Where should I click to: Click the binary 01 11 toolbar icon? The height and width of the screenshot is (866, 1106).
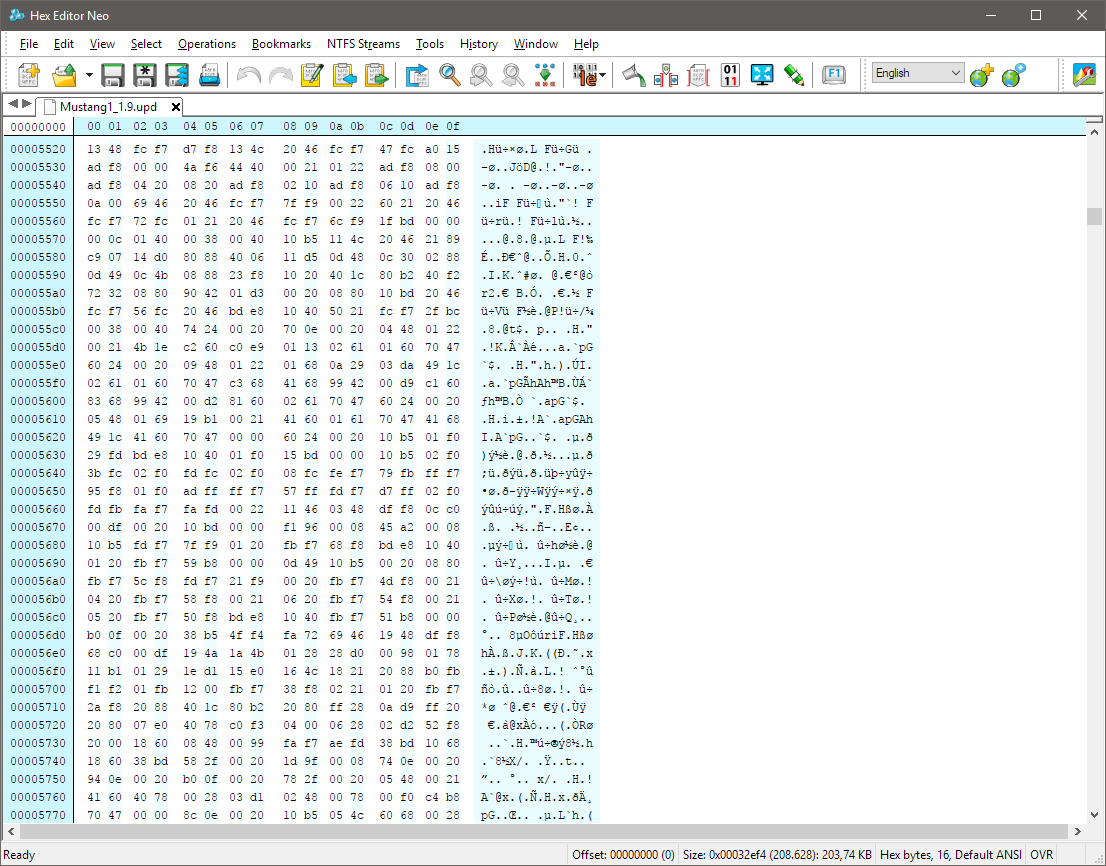[731, 75]
